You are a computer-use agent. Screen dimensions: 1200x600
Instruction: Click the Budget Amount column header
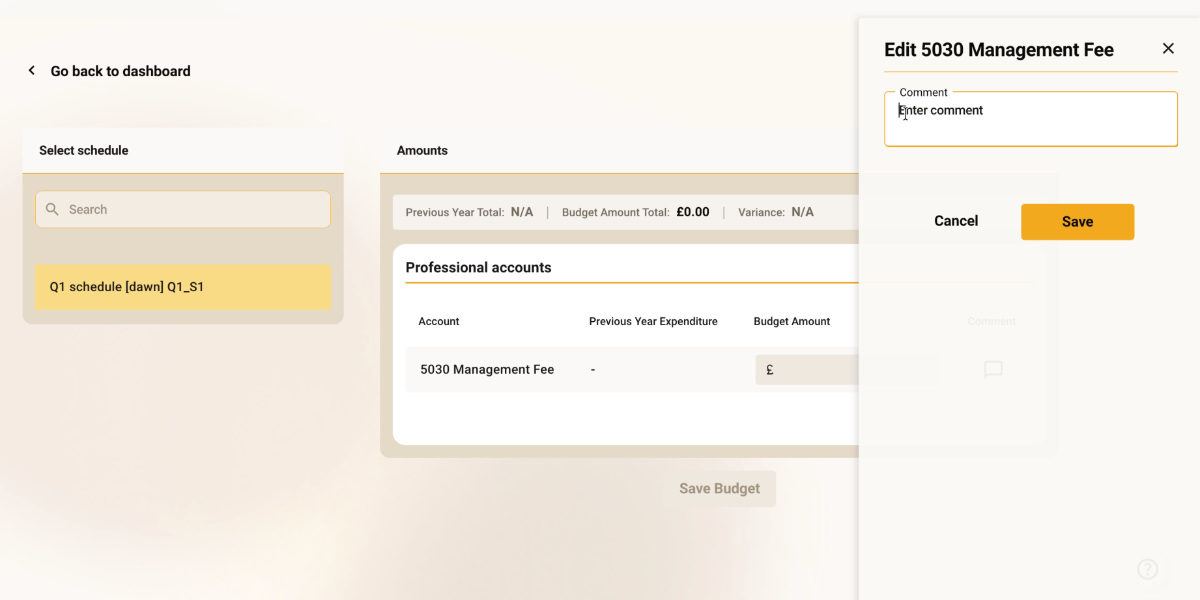[791, 322]
